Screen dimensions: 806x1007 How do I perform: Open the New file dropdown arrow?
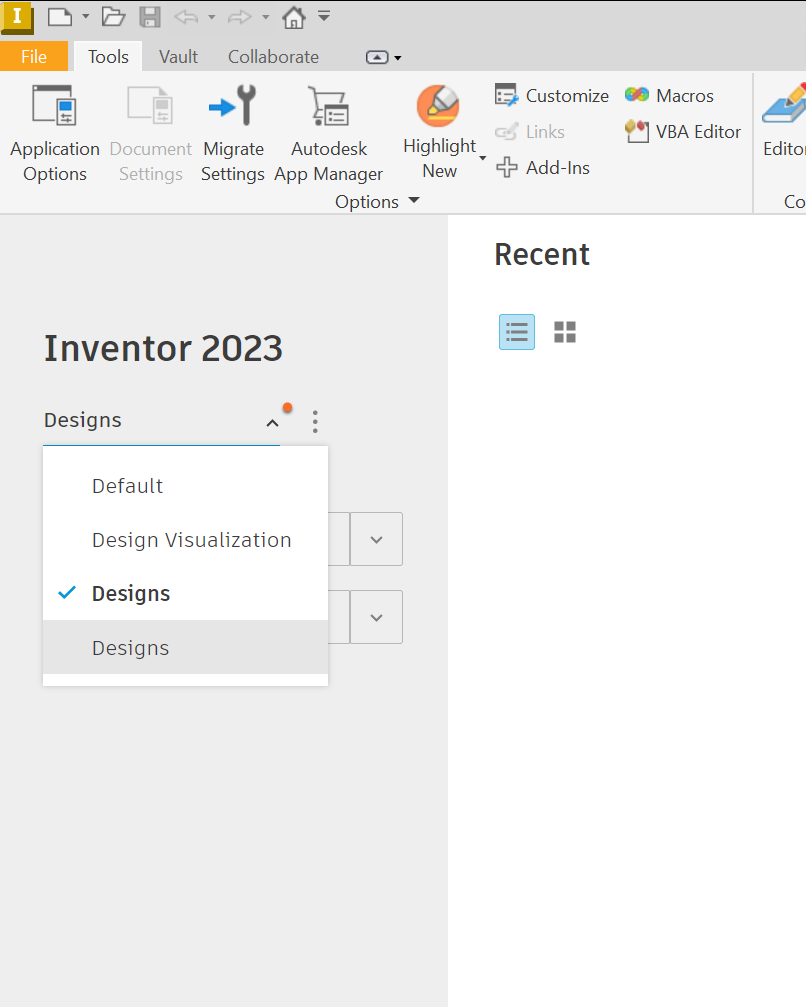tap(85, 17)
